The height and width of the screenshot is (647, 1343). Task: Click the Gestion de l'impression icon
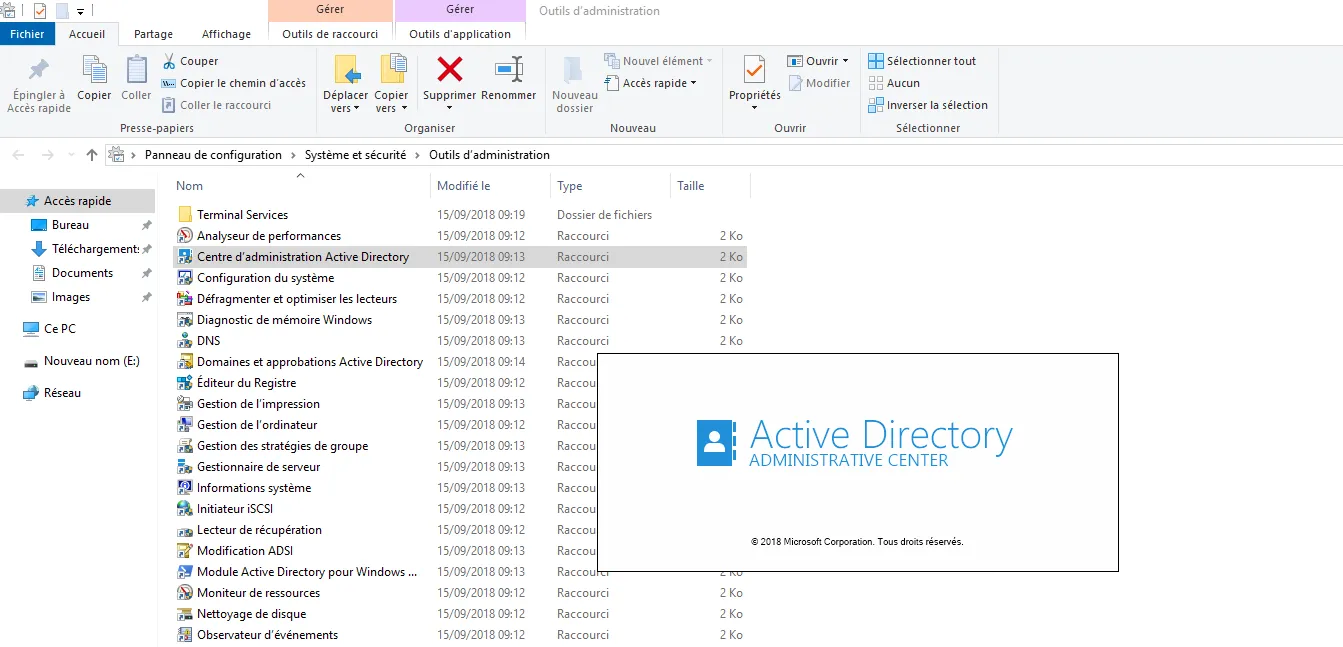[x=185, y=404]
